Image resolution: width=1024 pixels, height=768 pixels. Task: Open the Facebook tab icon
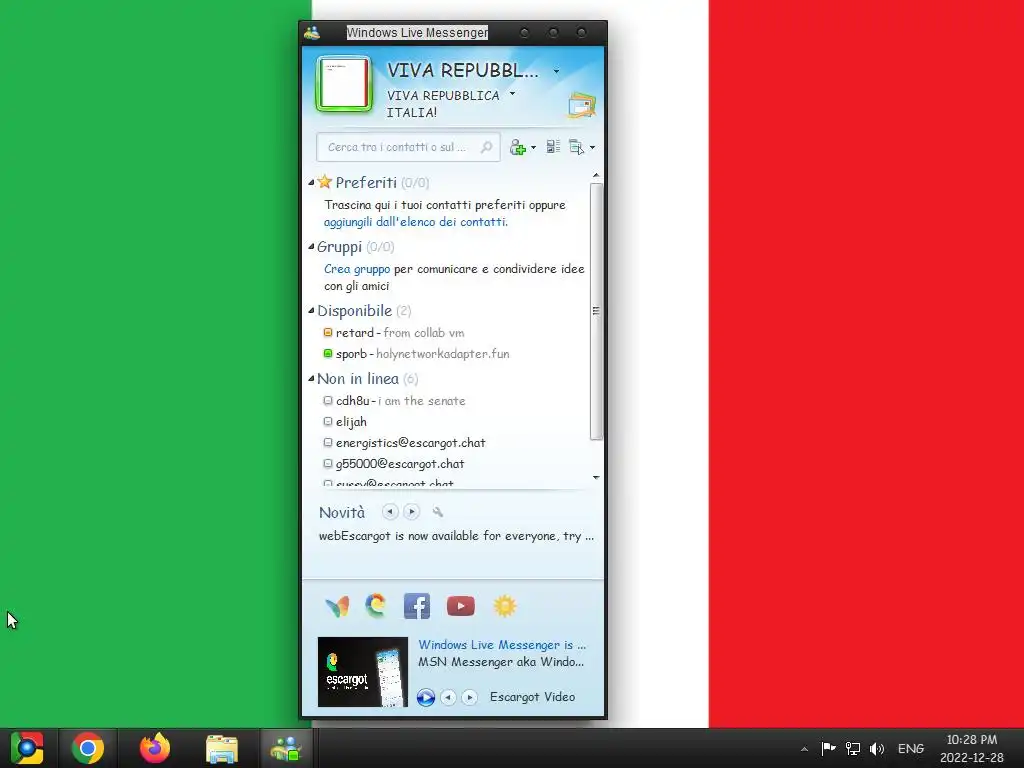point(417,606)
